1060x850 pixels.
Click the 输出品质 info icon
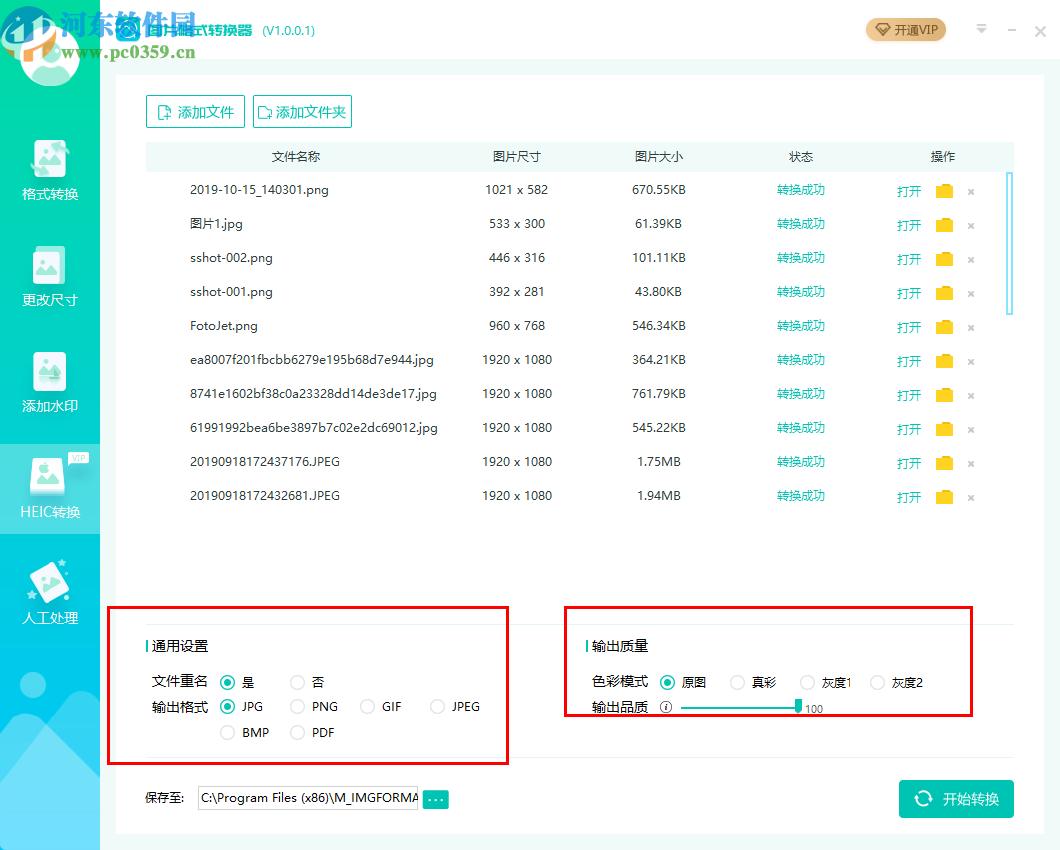coord(665,707)
